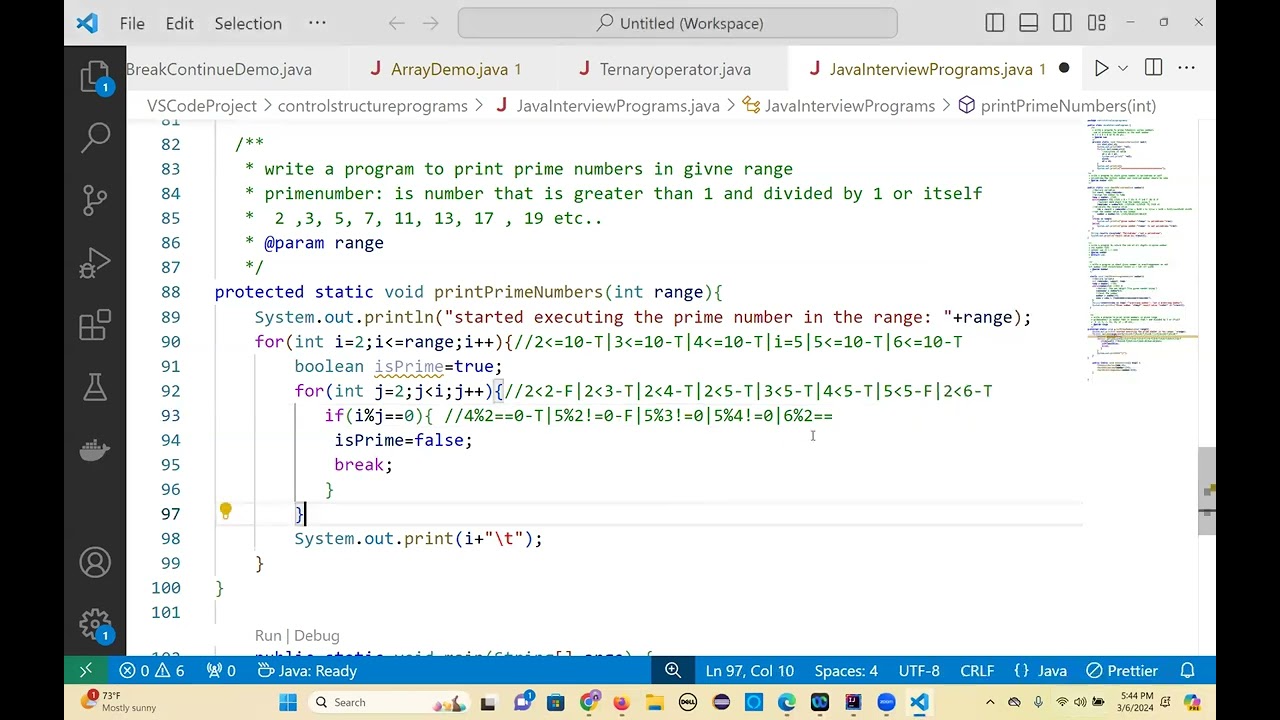Open the Explorer view in the activity bar
This screenshot has height=720, width=1280.
click(95, 77)
